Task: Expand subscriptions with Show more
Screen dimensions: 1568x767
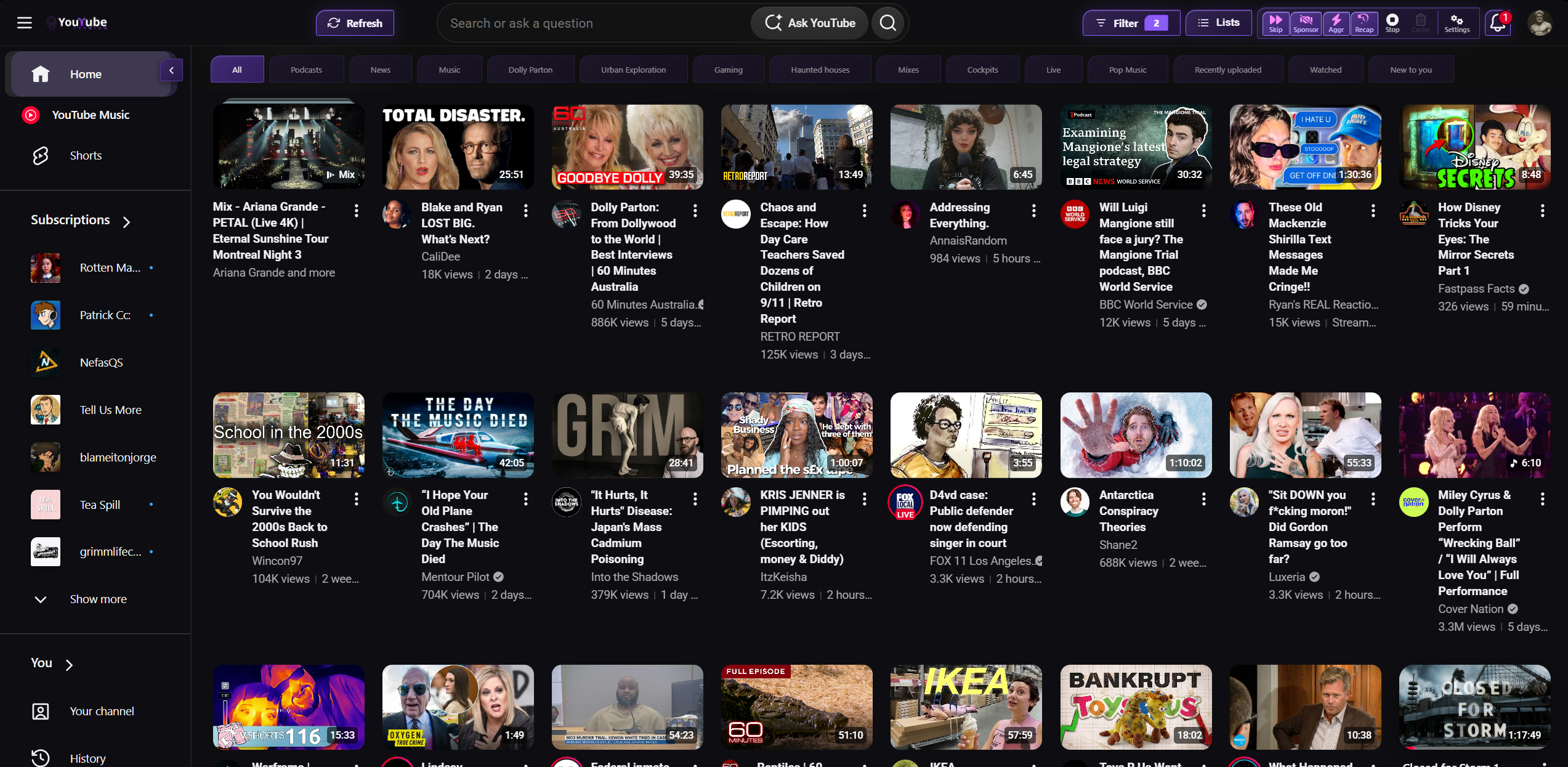Action: pyautogui.click(x=91, y=599)
